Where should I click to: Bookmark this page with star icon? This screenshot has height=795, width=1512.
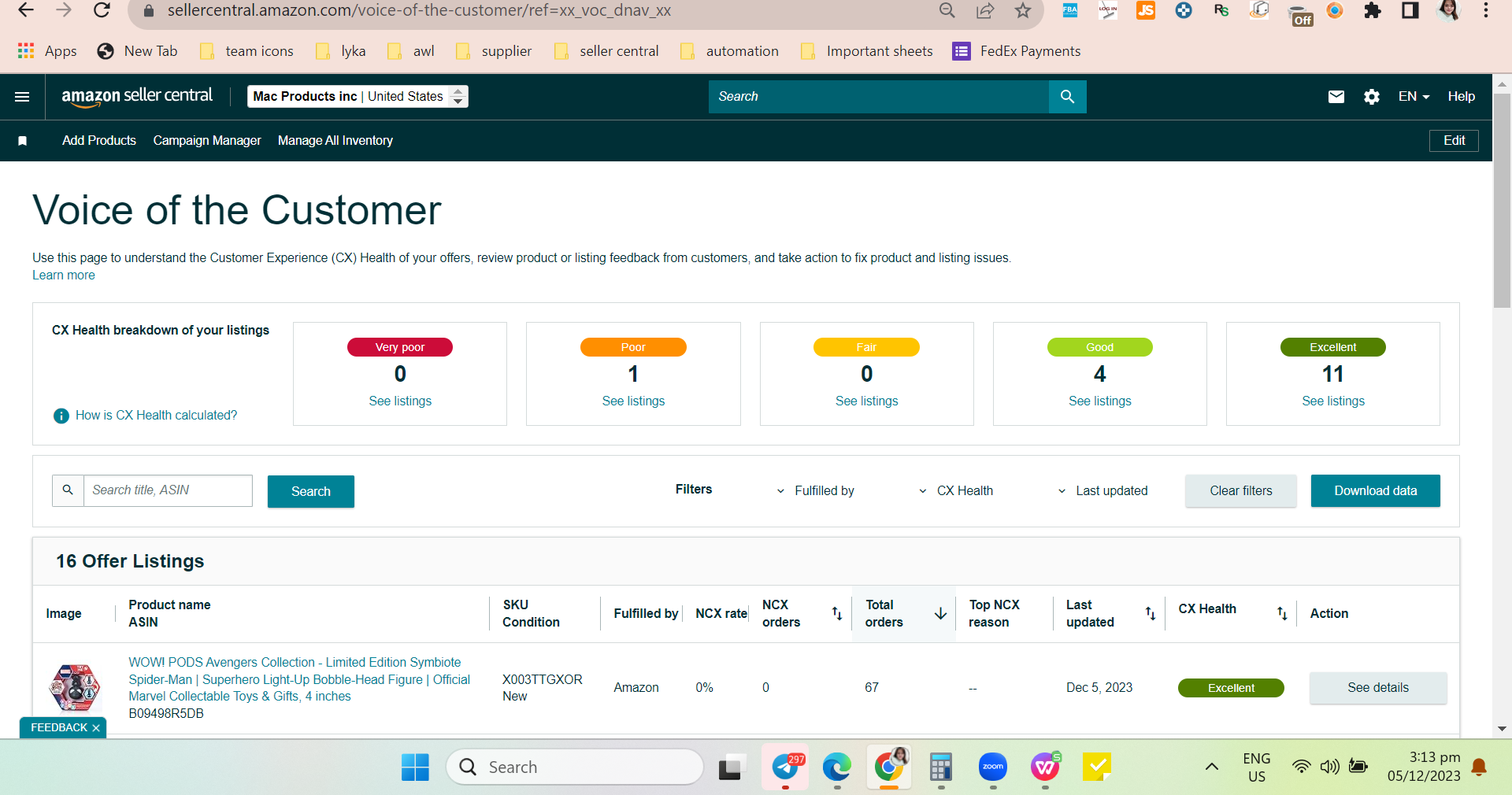1023,10
